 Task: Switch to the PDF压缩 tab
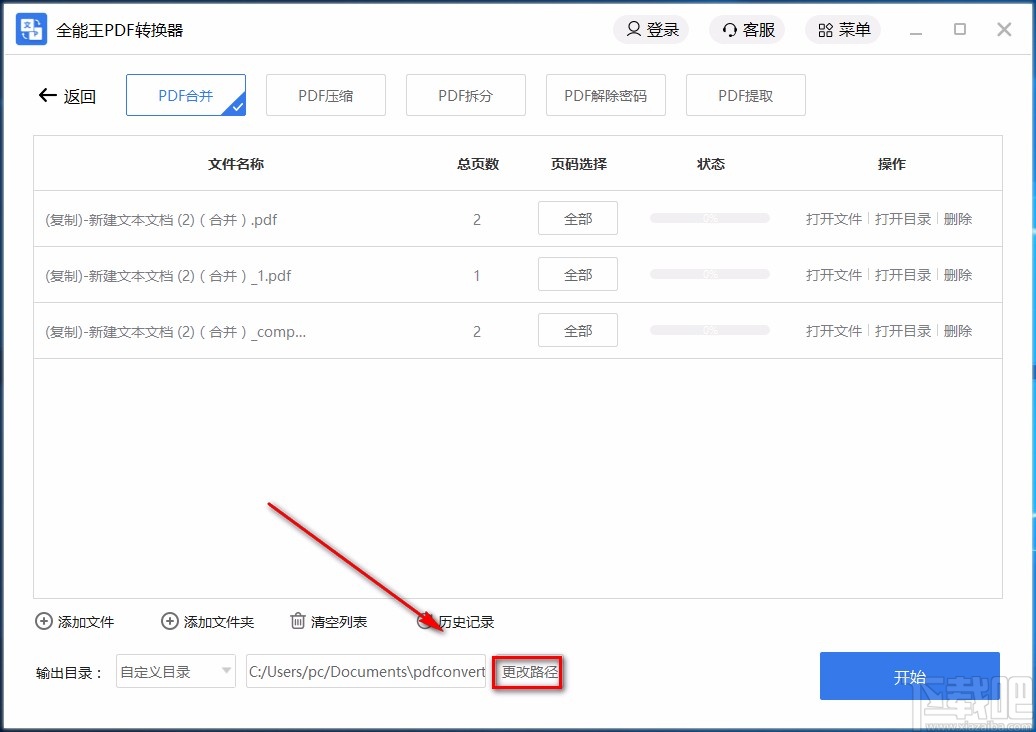326,95
